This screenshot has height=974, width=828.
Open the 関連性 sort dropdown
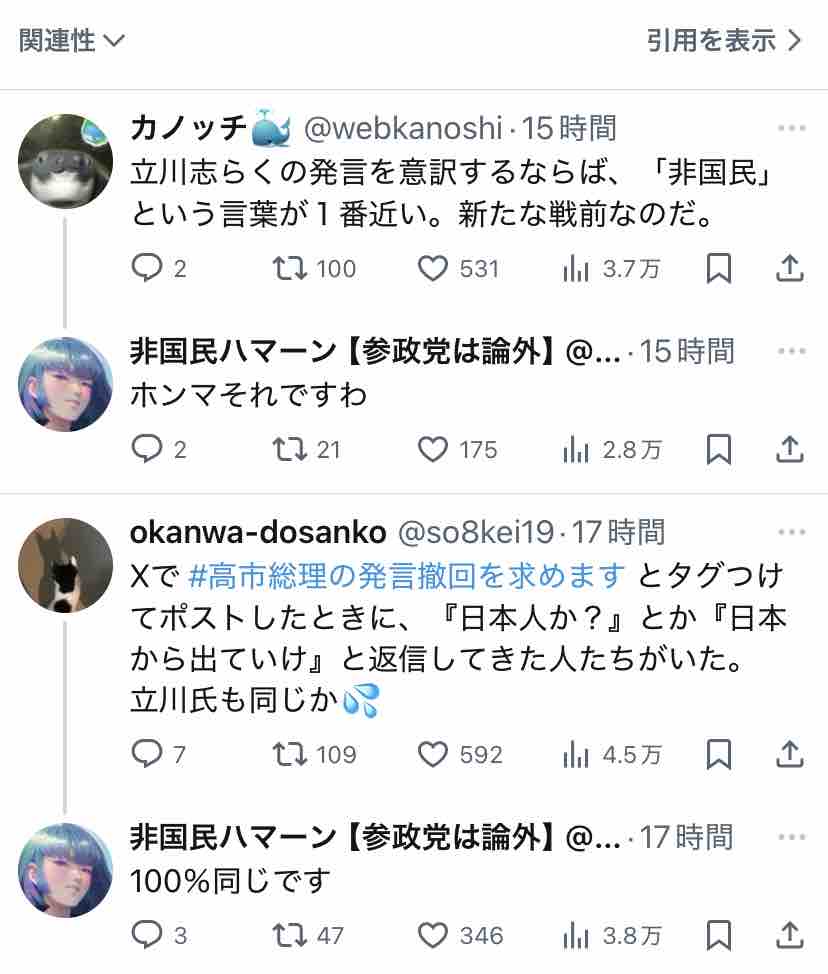pyautogui.click(x=71, y=41)
